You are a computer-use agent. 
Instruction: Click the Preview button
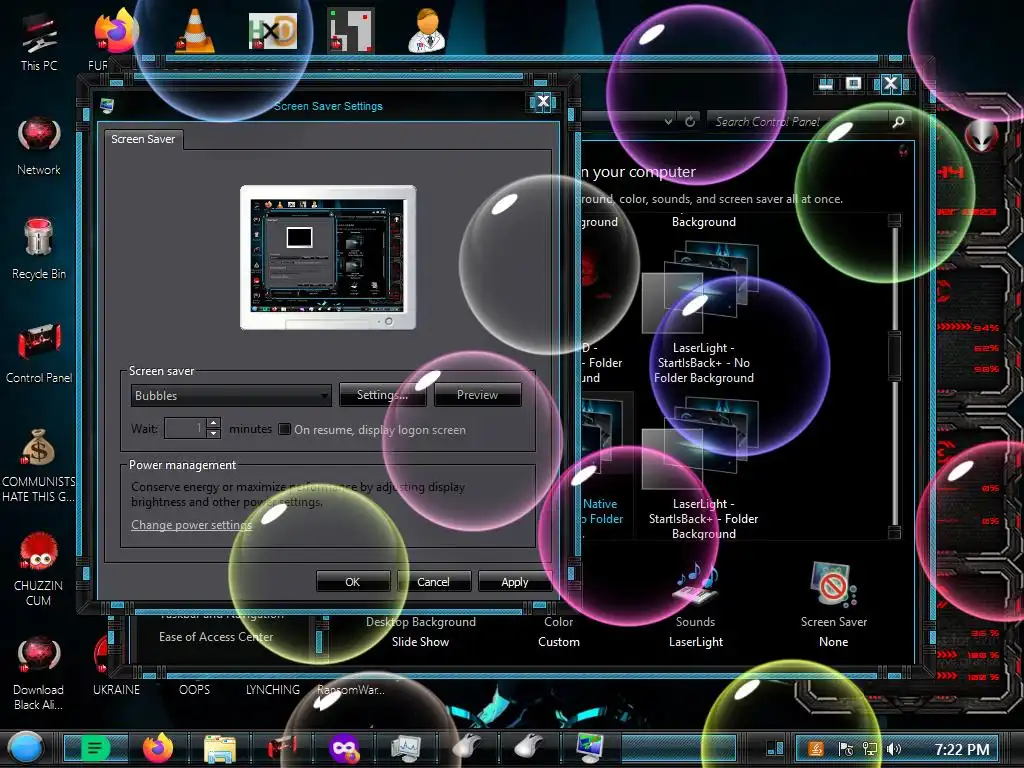477,394
